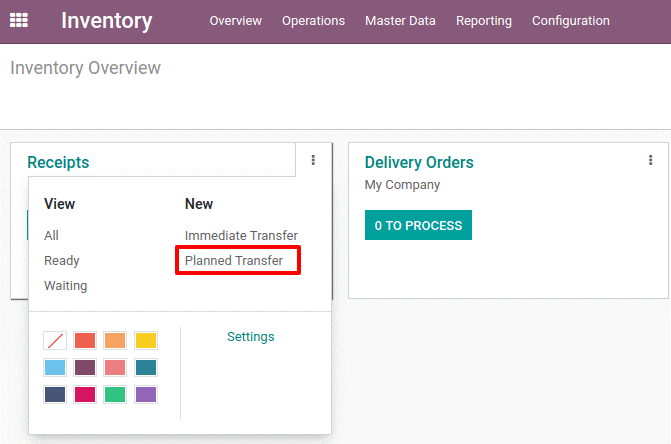Create a new Immediate Transfer

(241, 235)
